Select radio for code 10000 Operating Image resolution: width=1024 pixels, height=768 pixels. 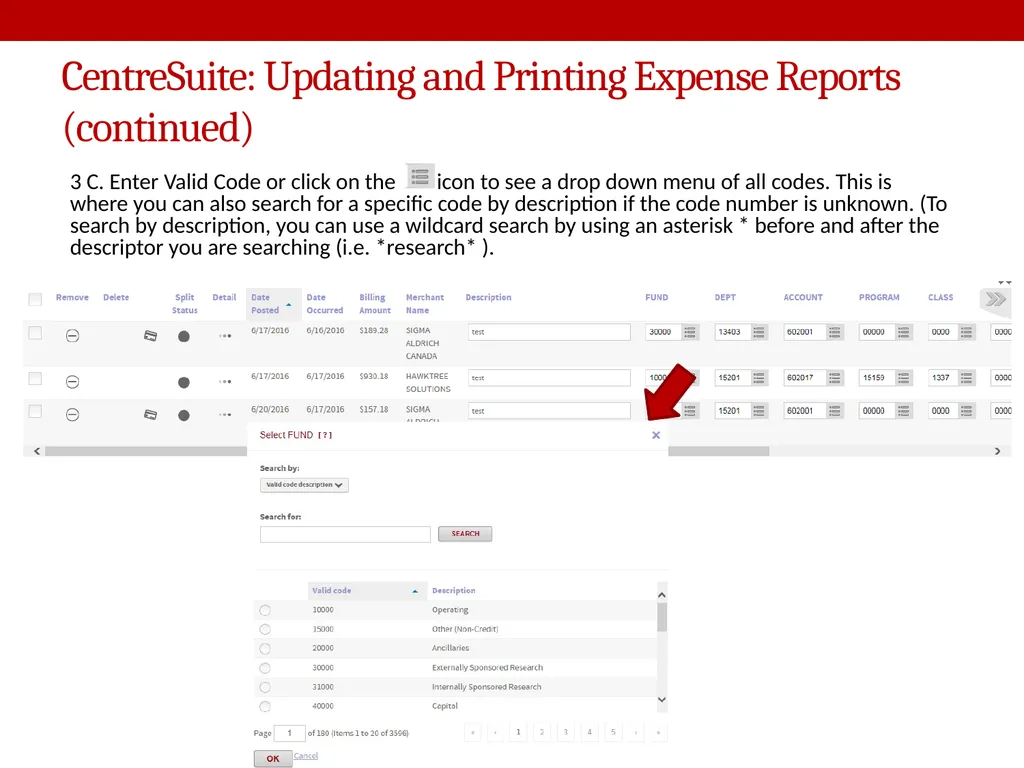tap(264, 610)
